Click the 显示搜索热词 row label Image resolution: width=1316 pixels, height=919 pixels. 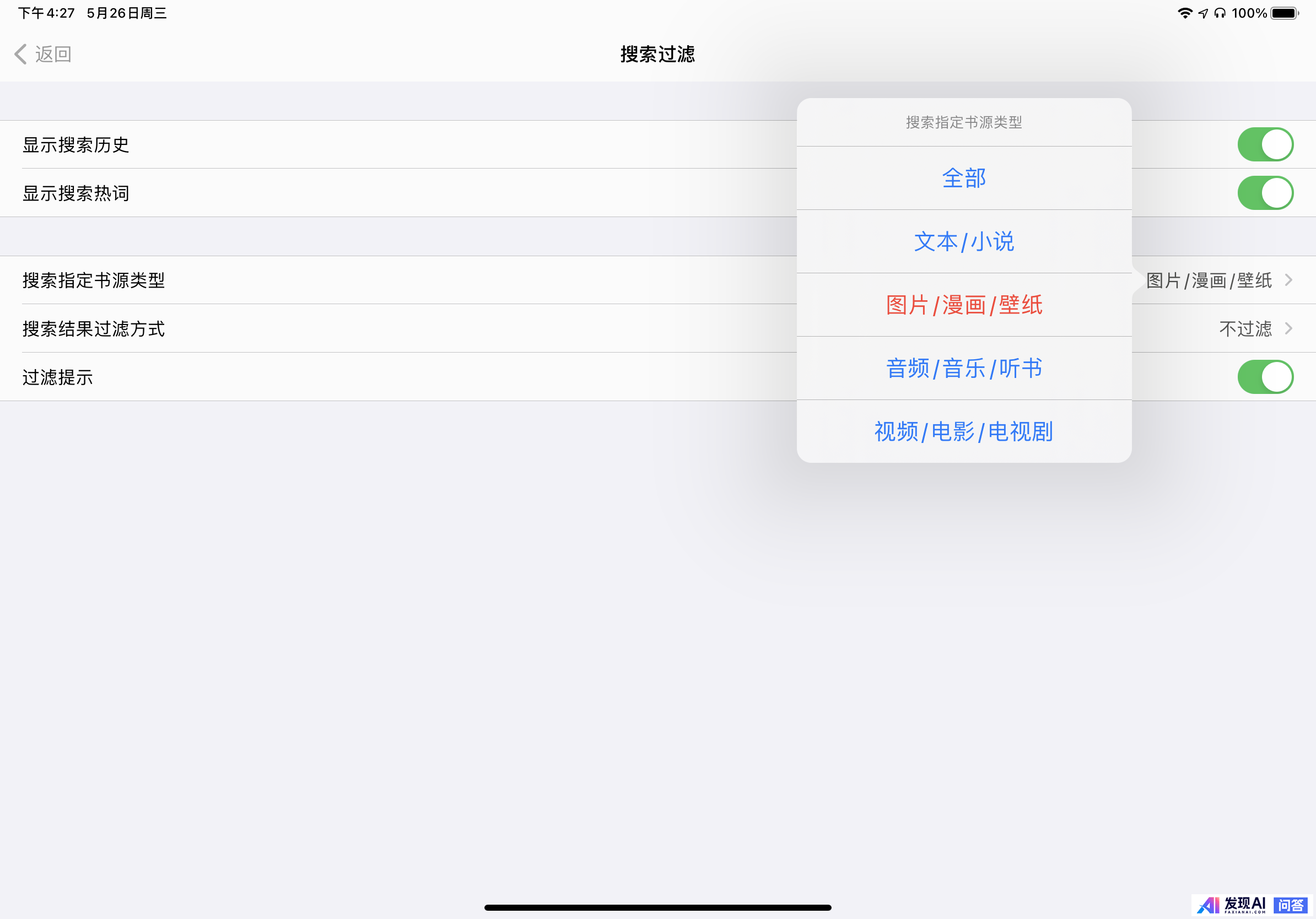pos(75,193)
